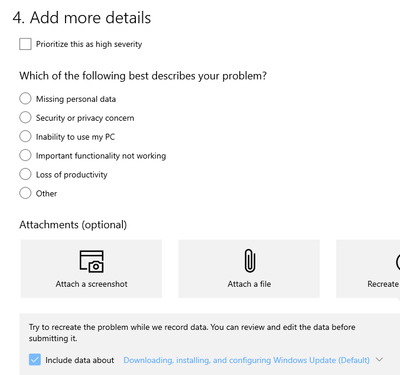
Task: Click the Attachments (optional) heading
Action: [x=73, y=225]
